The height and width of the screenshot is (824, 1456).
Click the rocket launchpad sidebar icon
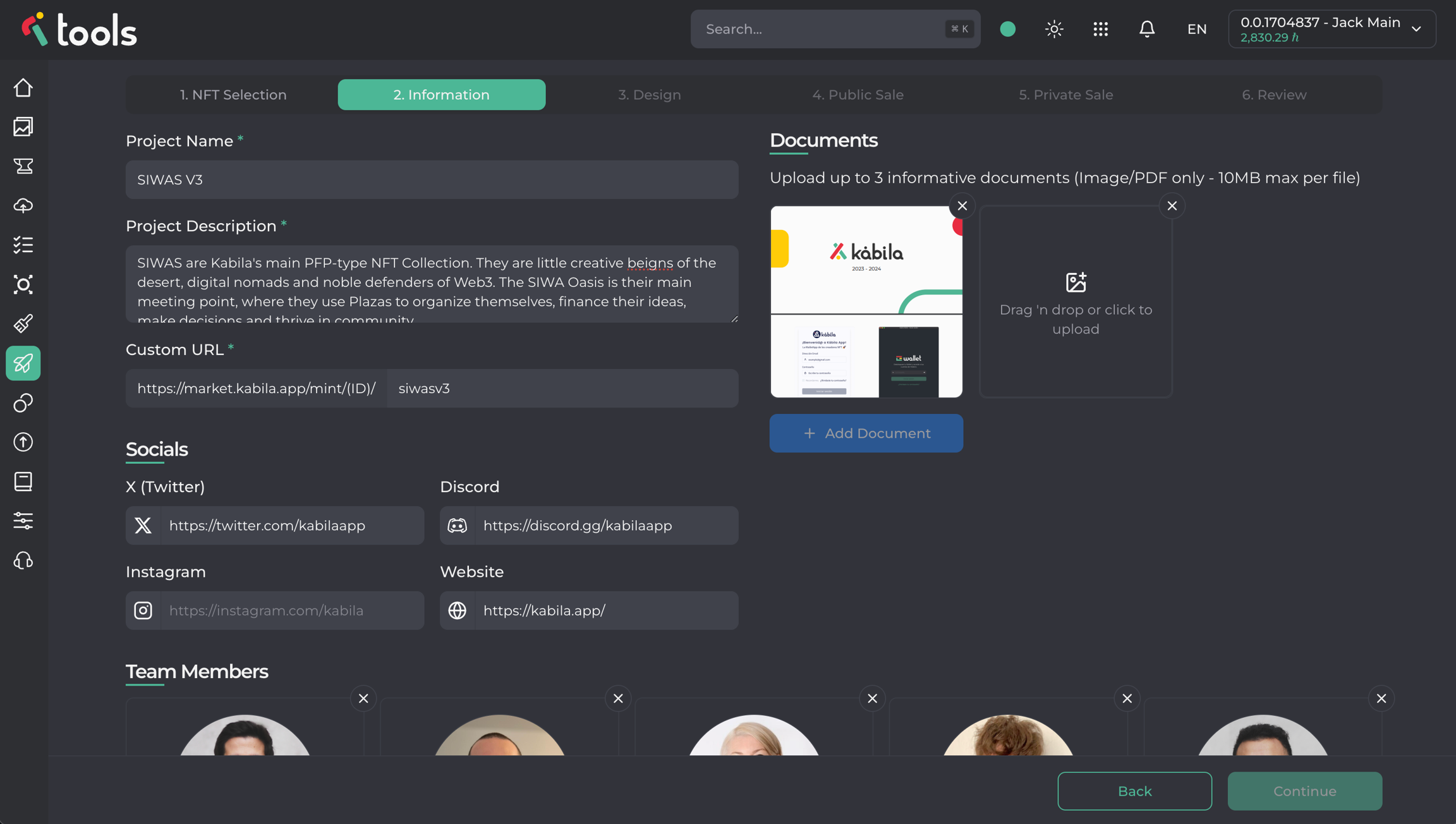coord(23,363)
